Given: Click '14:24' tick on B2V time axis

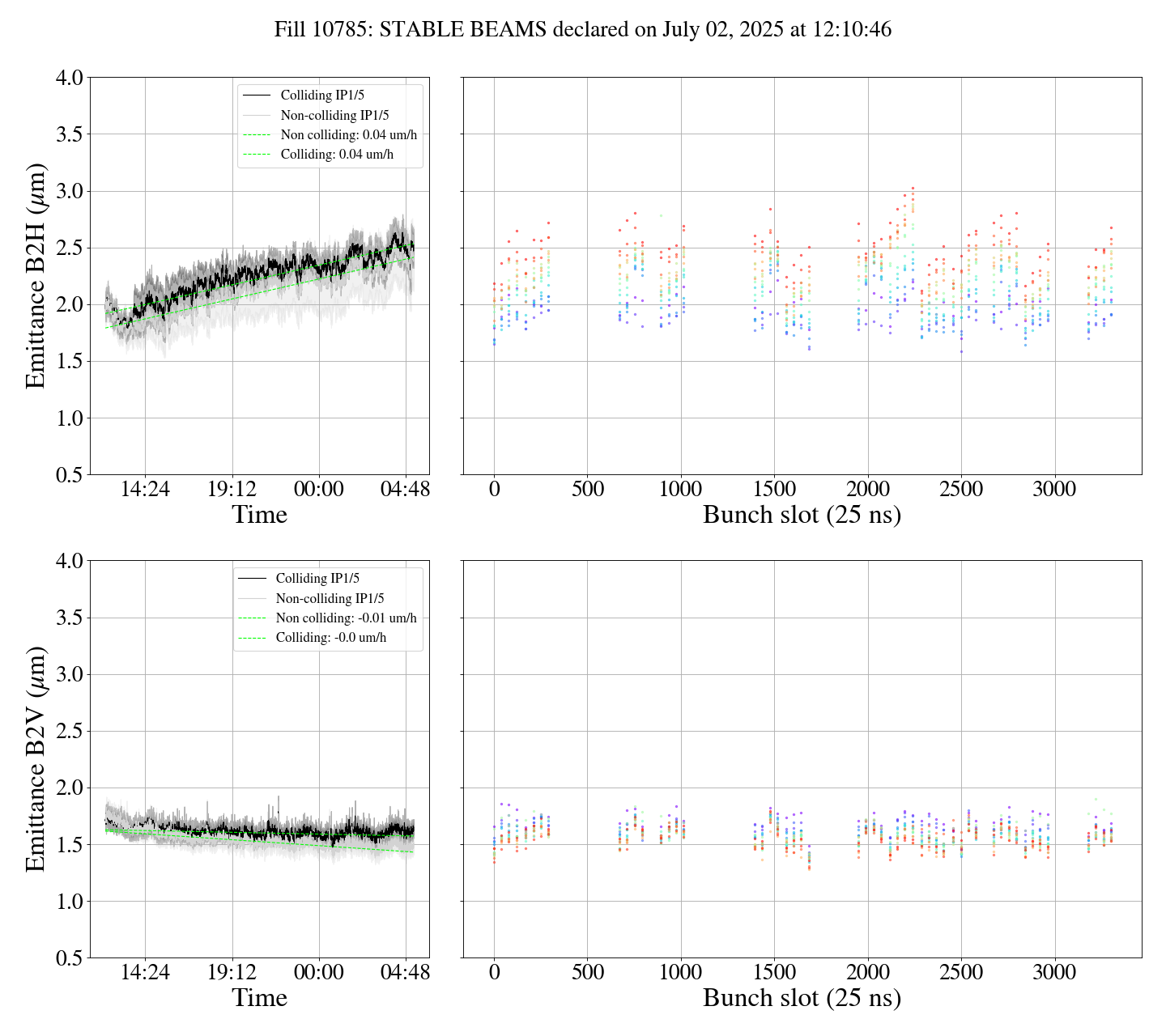Looking at the screenshot, I should tap(146, 973).
